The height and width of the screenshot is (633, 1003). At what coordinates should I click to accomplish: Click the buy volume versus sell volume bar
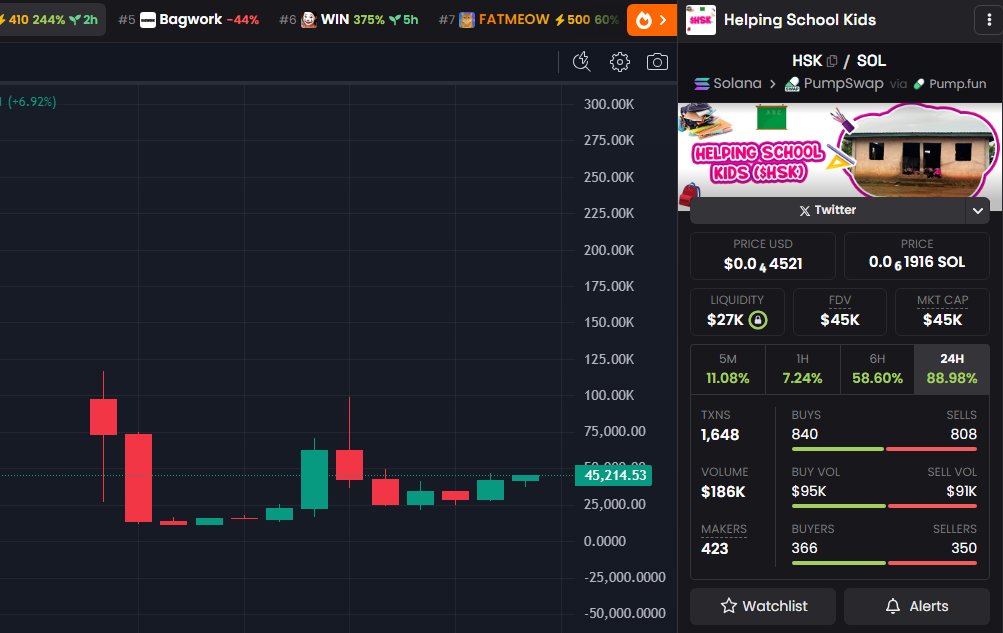(x=884, y=506)
